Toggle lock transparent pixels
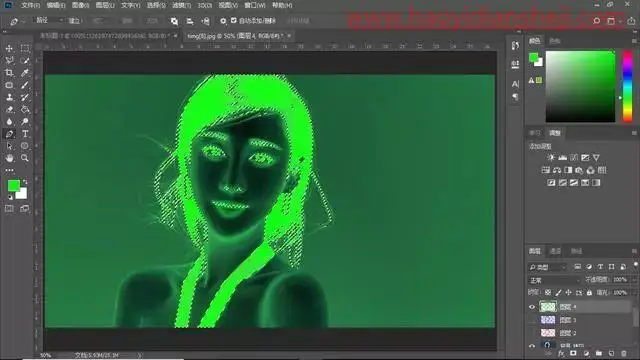This screenshot has width=640, height=360. pyautogui.click(x=548, y=293)
